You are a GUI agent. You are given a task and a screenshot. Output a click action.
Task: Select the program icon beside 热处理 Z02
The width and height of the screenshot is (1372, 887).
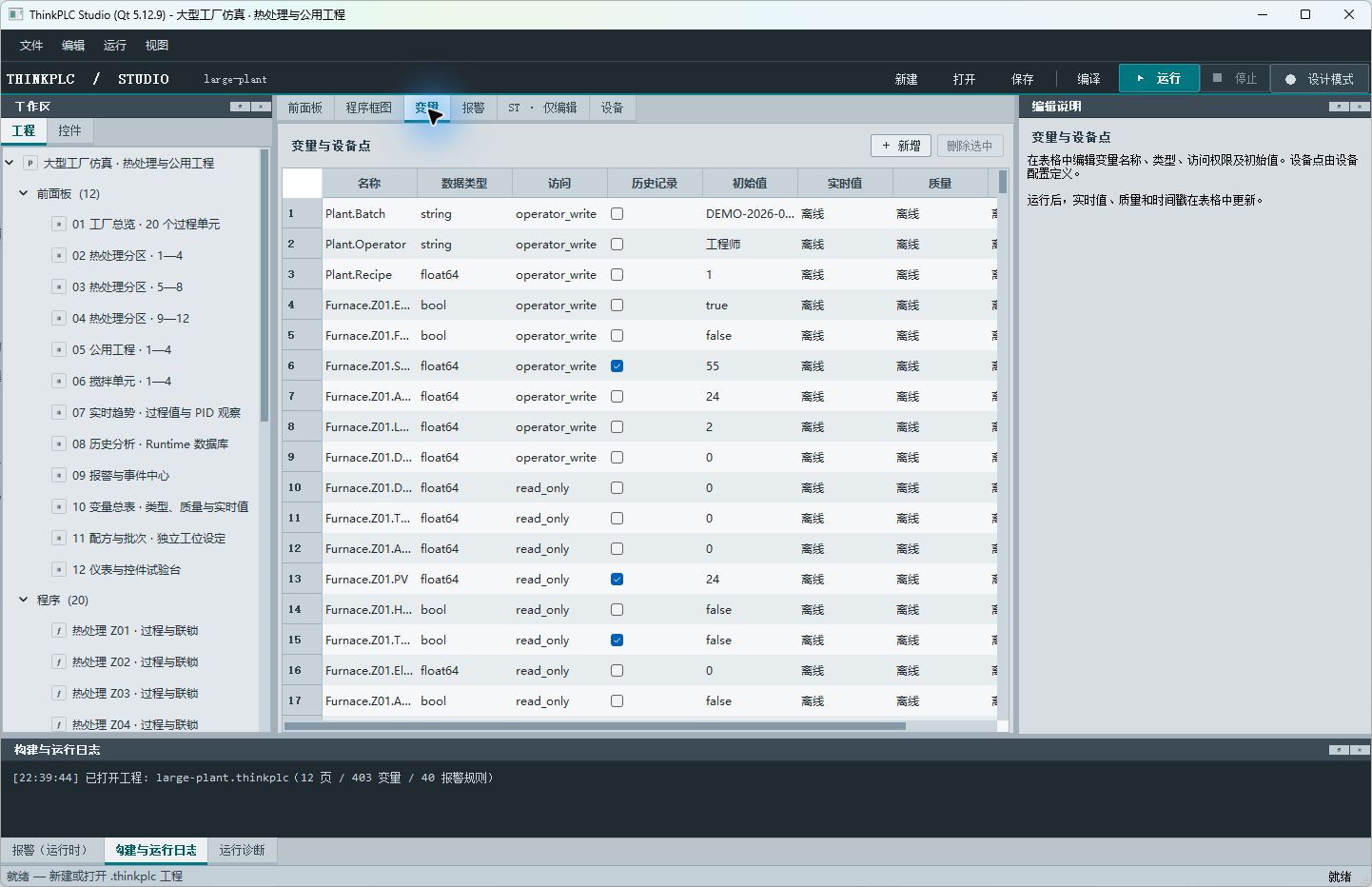pyautogui.click(x=59, y=662)
